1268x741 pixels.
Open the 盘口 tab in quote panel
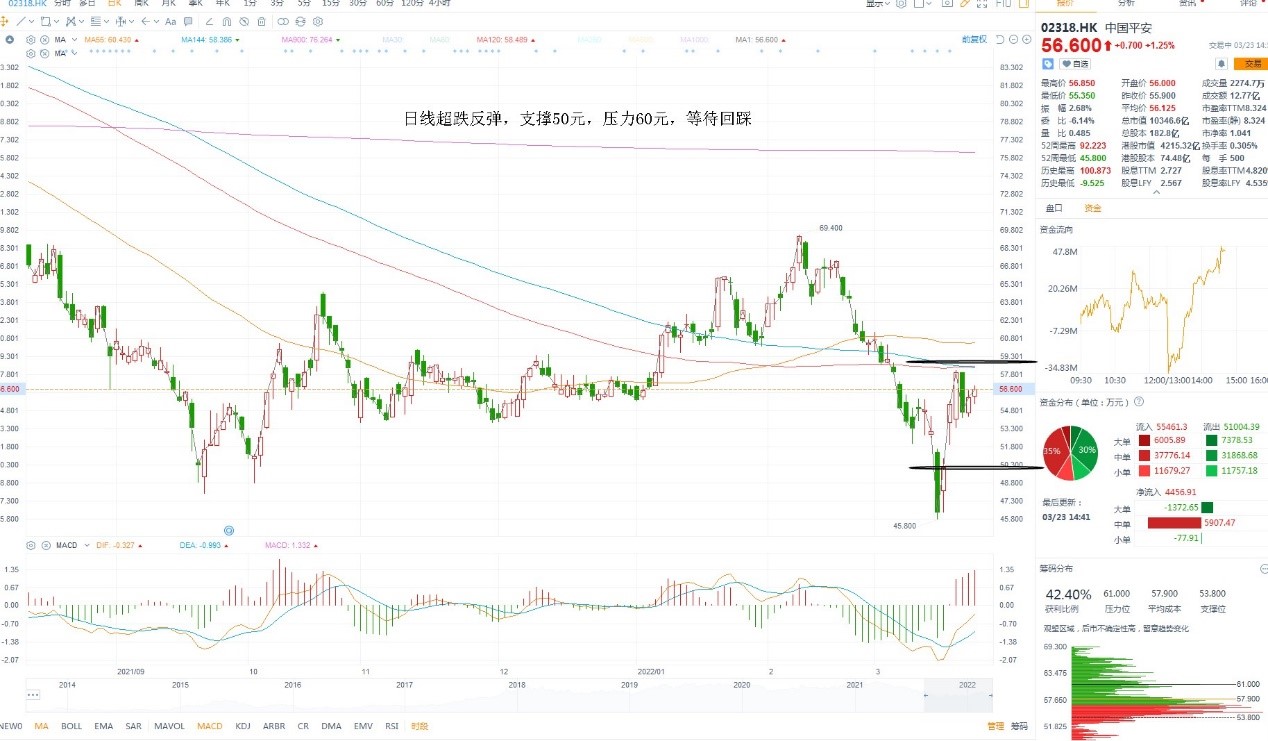1053,208
